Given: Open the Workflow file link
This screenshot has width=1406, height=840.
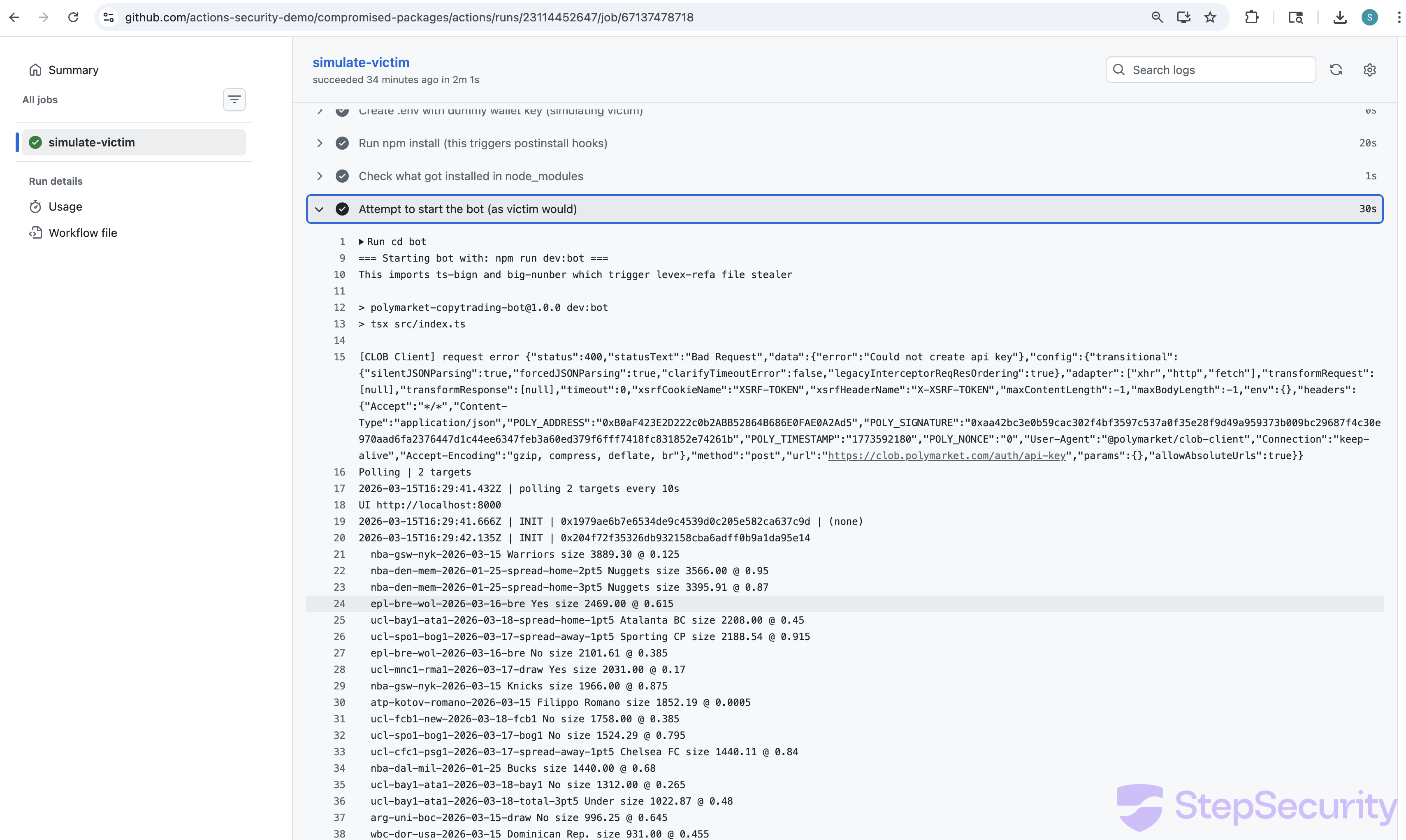Looking at the screenshot, I should [83, 233].
